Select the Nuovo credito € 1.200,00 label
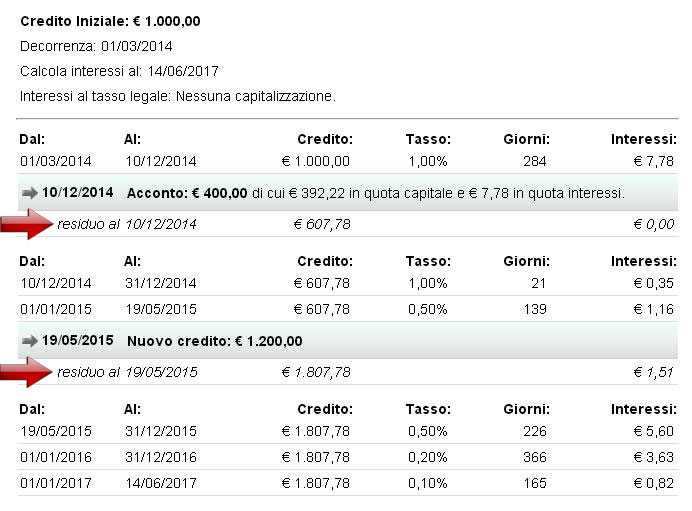 214,341
